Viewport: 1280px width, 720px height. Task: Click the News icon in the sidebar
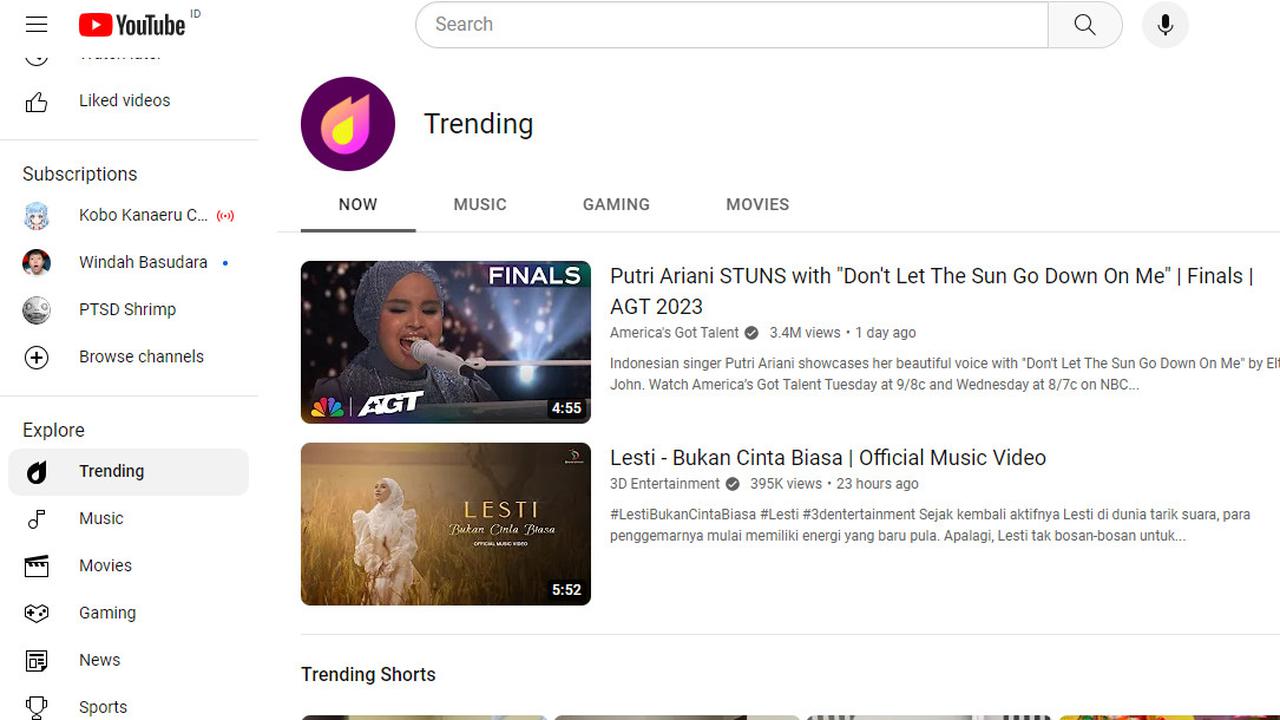[36, 660]
